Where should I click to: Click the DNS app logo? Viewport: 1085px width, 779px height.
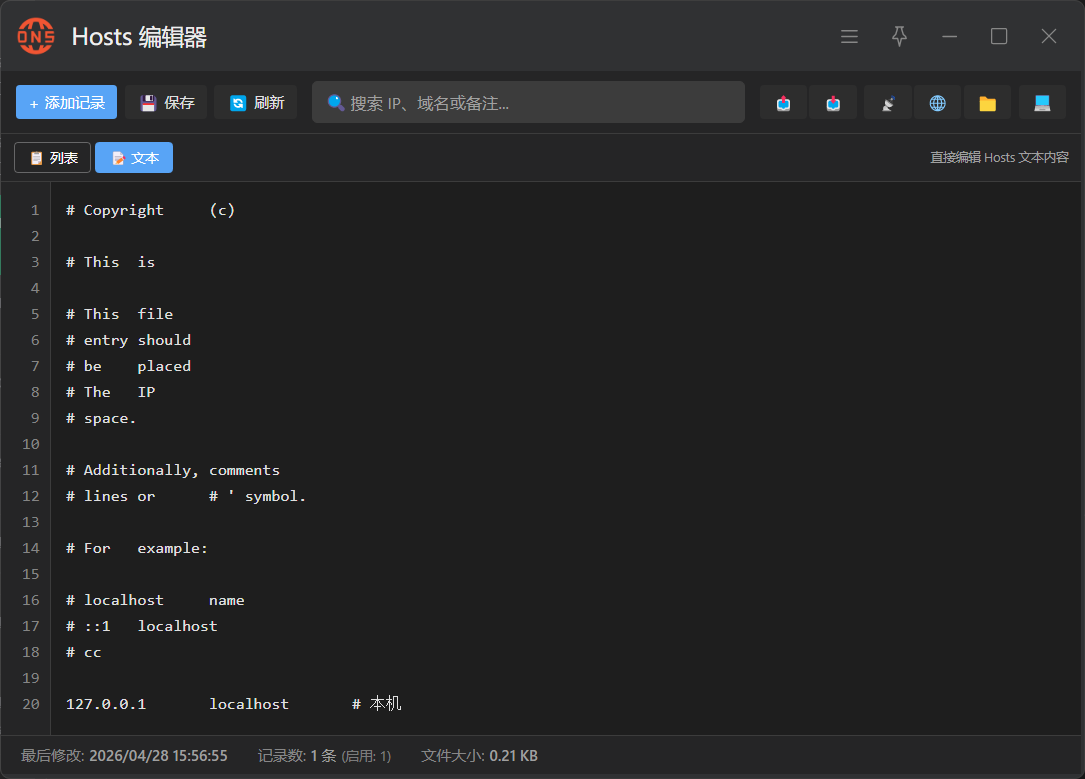(x=36, y=37)
